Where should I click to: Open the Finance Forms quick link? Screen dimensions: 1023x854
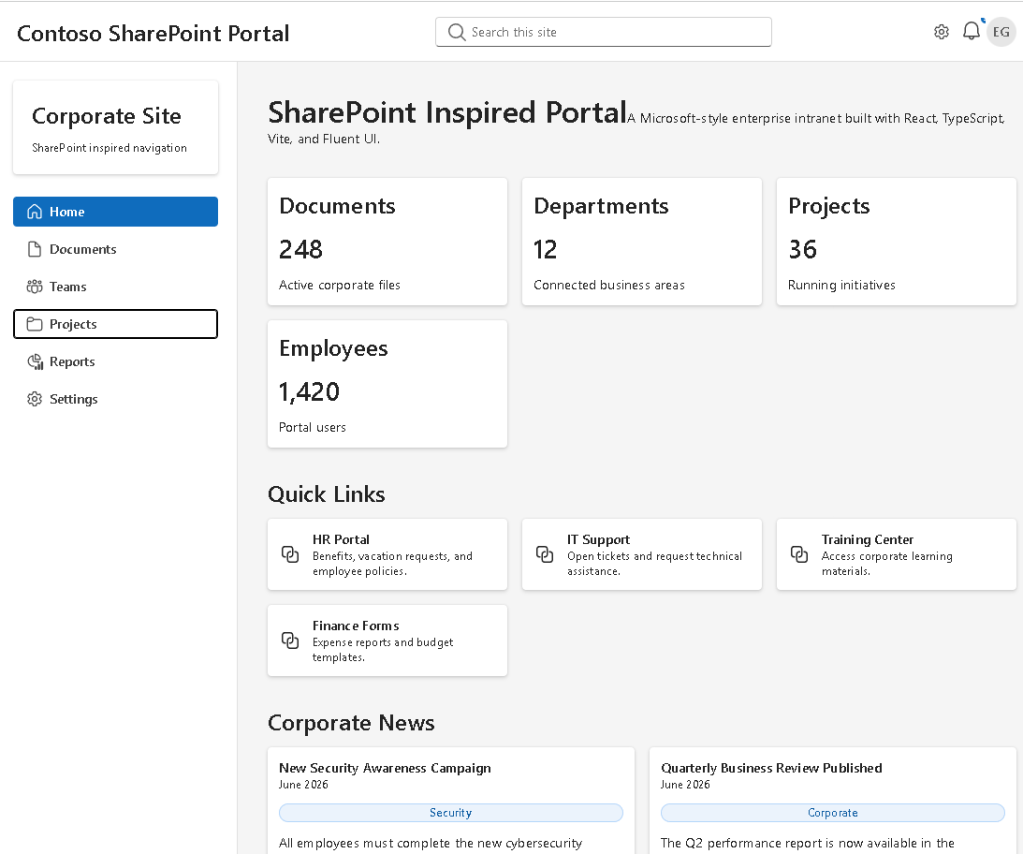(388, 641)
